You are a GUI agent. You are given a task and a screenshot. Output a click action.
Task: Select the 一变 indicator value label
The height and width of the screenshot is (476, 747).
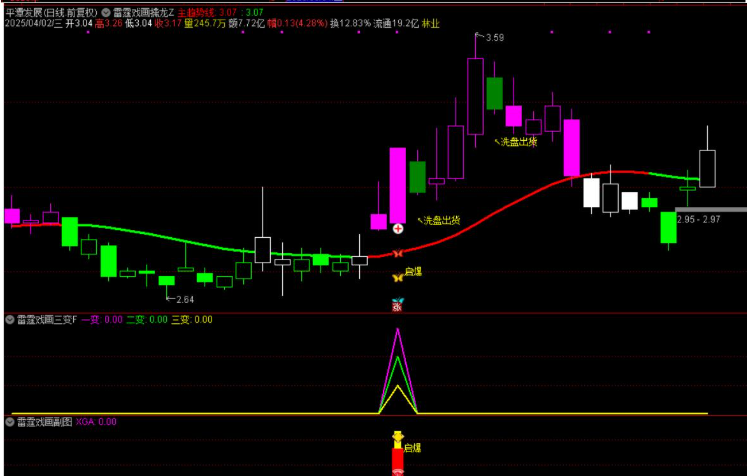click(x=90, y=320)
